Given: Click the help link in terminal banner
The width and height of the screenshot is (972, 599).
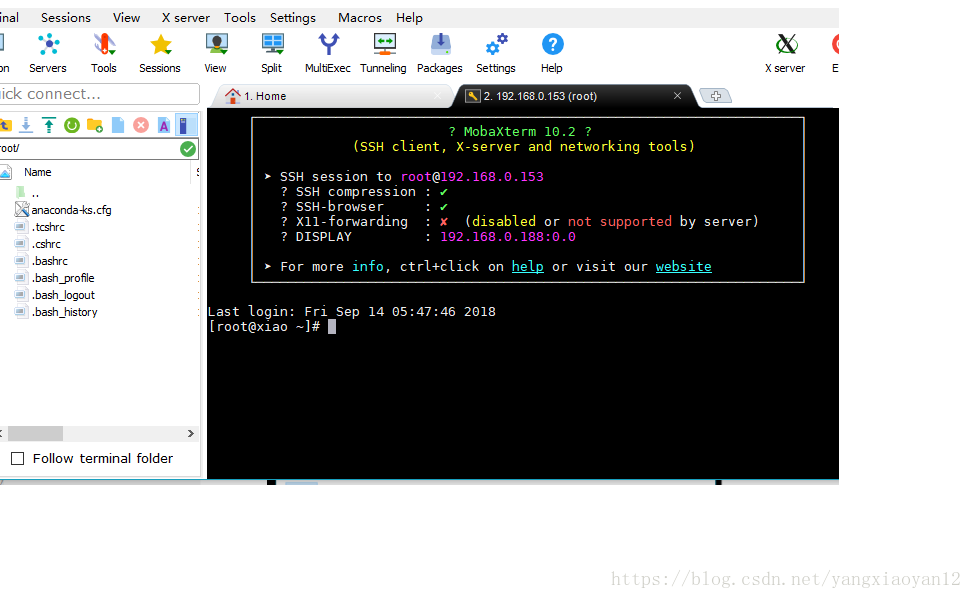Looking at the screenshot, I should [528, 267].
